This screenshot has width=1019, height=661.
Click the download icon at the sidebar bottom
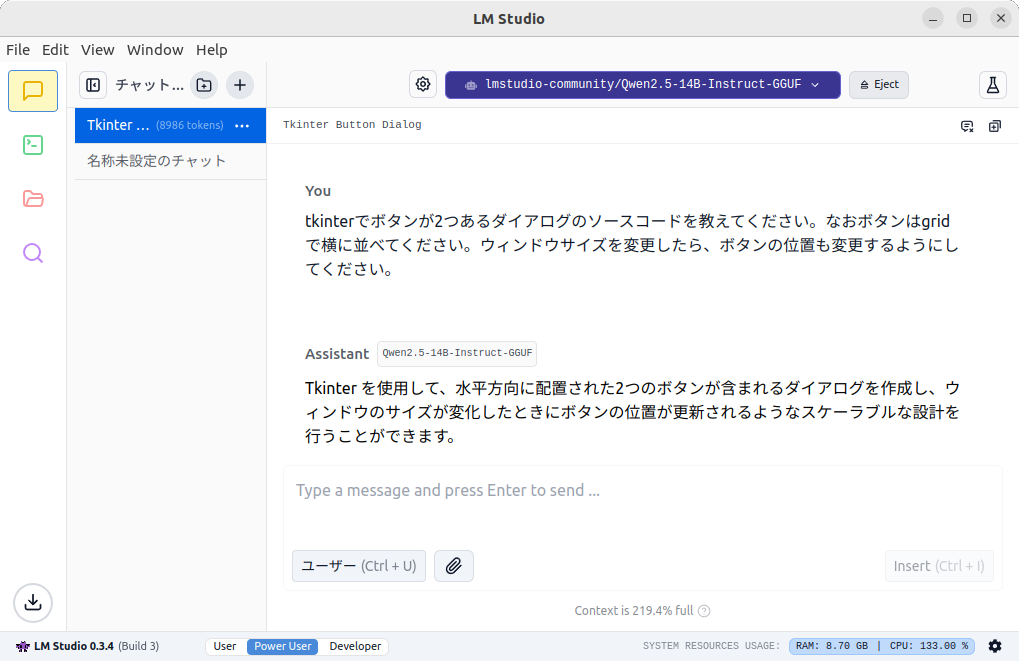pyautogui.click(x=32, y=603)
